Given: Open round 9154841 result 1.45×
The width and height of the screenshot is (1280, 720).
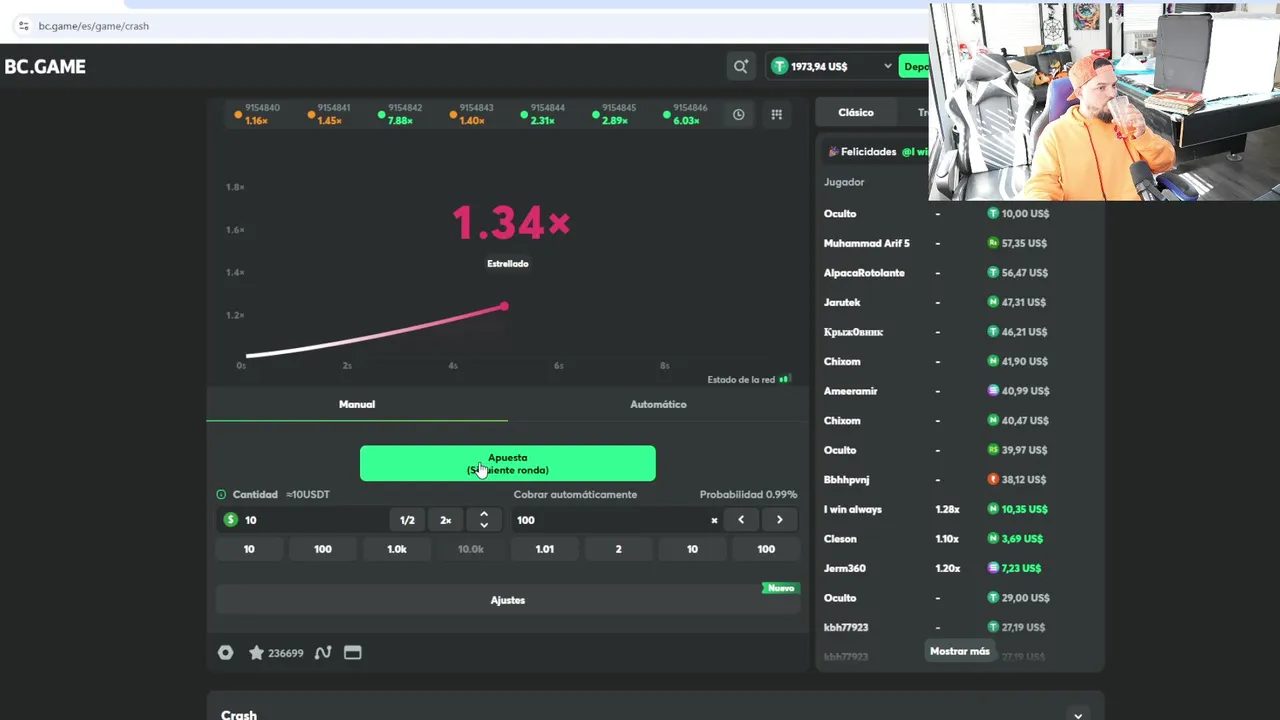Looking at the screenshot, I should 329,114.
